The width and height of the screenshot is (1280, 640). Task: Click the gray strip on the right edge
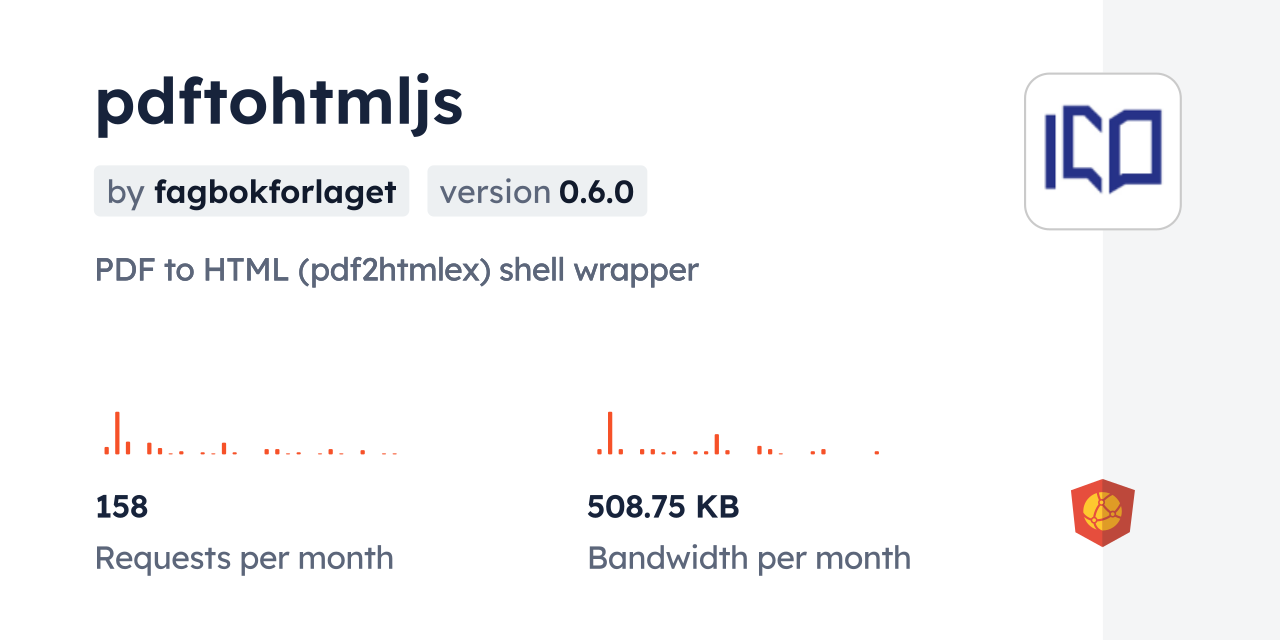(x=1191, y=320)
